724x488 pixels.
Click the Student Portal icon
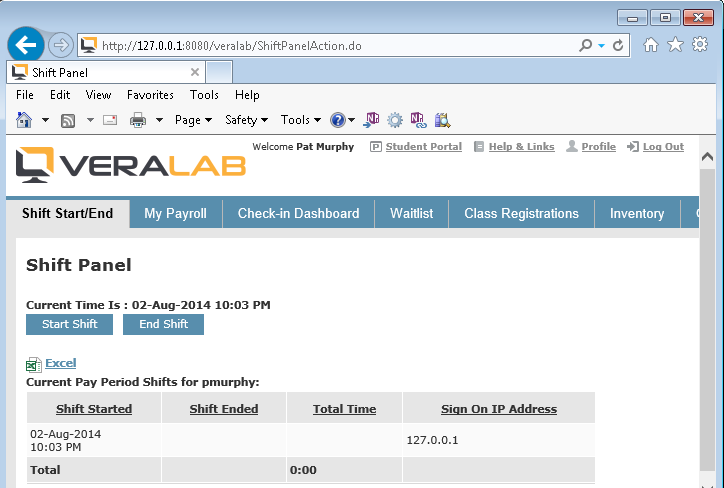[x=376, y=147]
